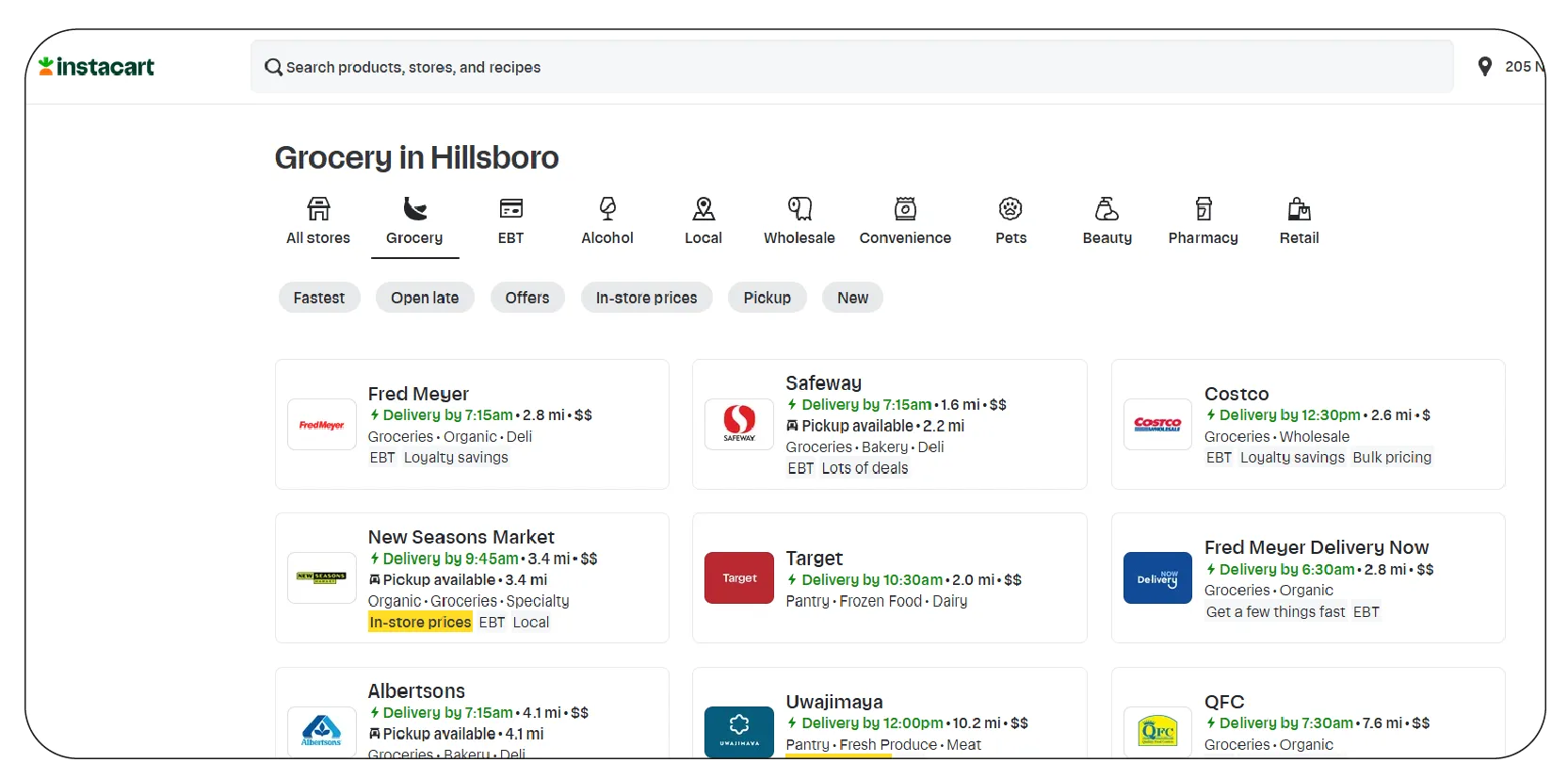Open the Safeway store name link
Image resolution: width=1568 pixels, height=779 pixels.
point(824,383)
